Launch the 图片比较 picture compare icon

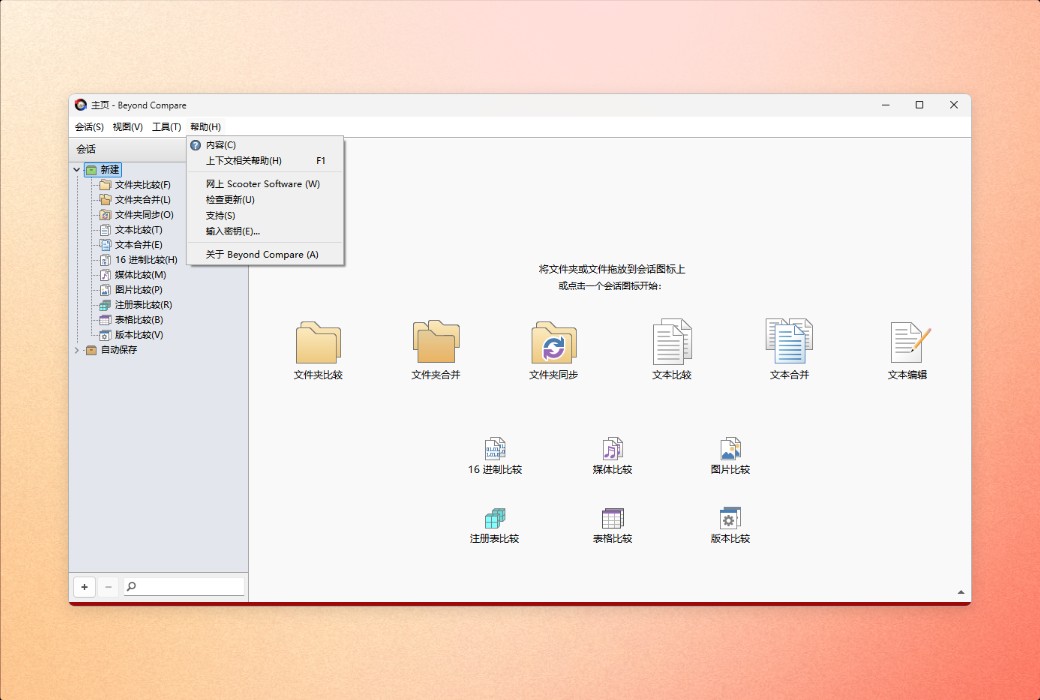point(730,449)
